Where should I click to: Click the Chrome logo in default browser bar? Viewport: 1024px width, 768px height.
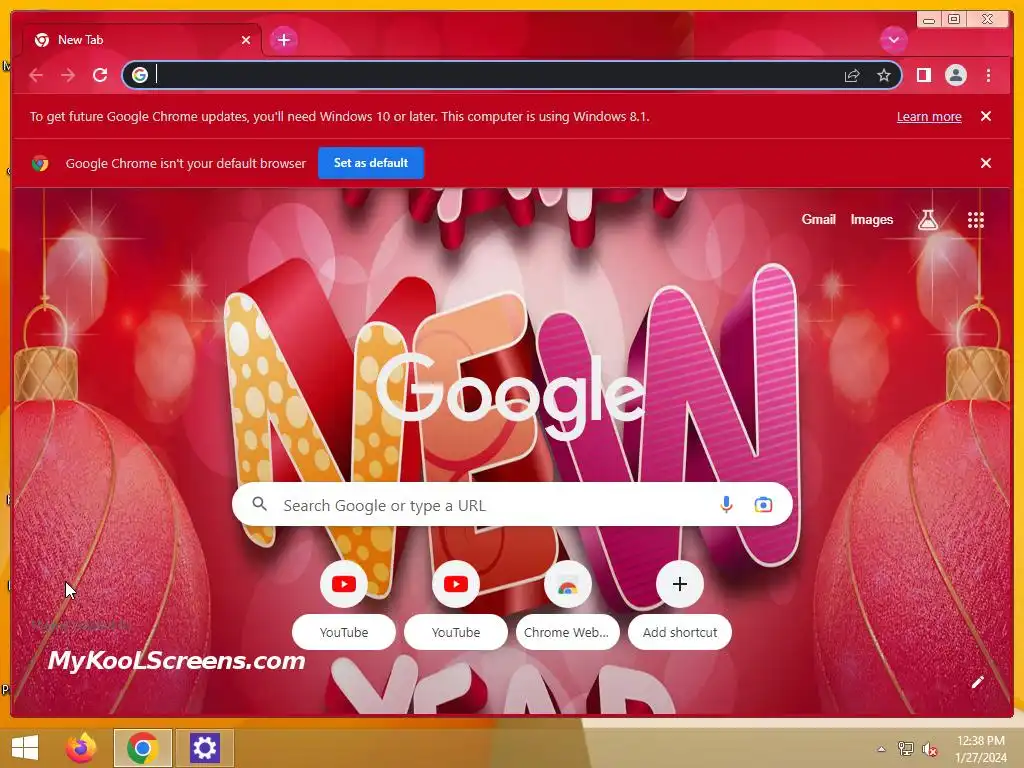coord(40,163)
